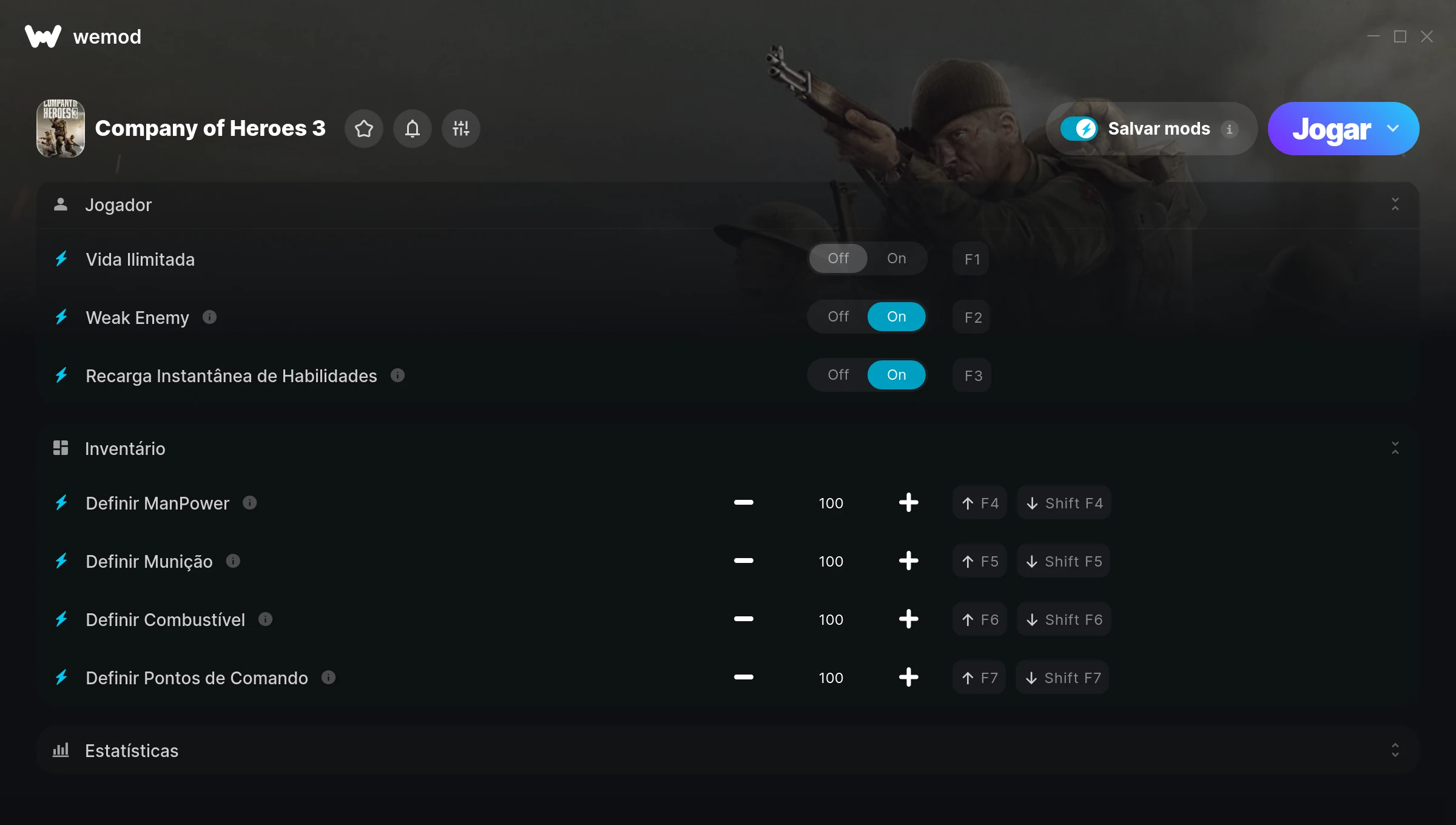Disable the Salvar mods toggle
Screen dimensions: 1456x825
tap(1079, 129)
